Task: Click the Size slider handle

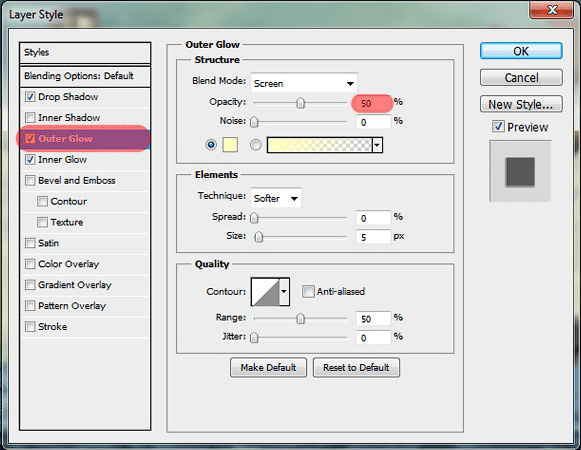Action: click(x=259, y=236)
